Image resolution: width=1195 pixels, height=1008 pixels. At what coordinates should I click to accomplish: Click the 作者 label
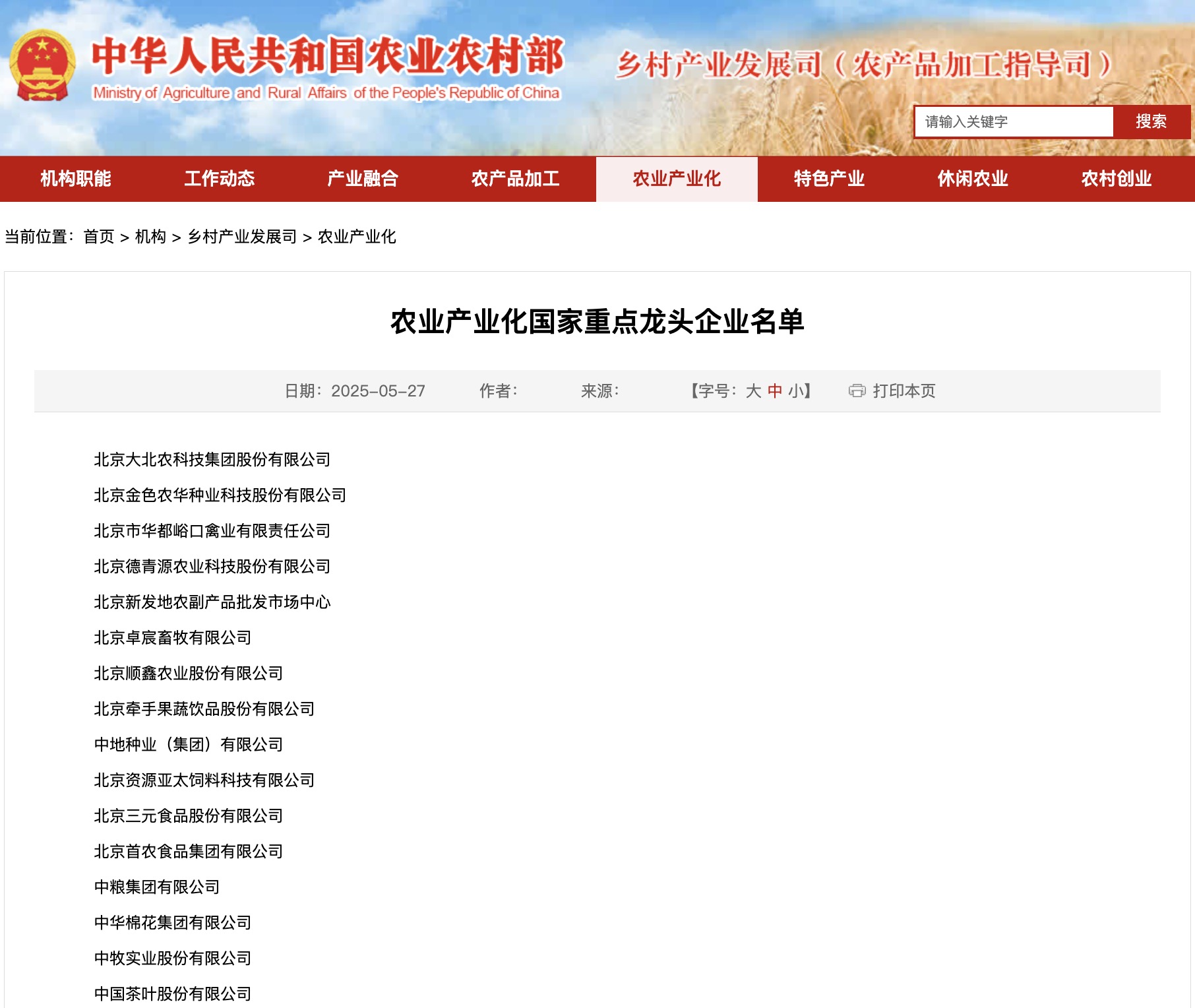coord(498,391)
